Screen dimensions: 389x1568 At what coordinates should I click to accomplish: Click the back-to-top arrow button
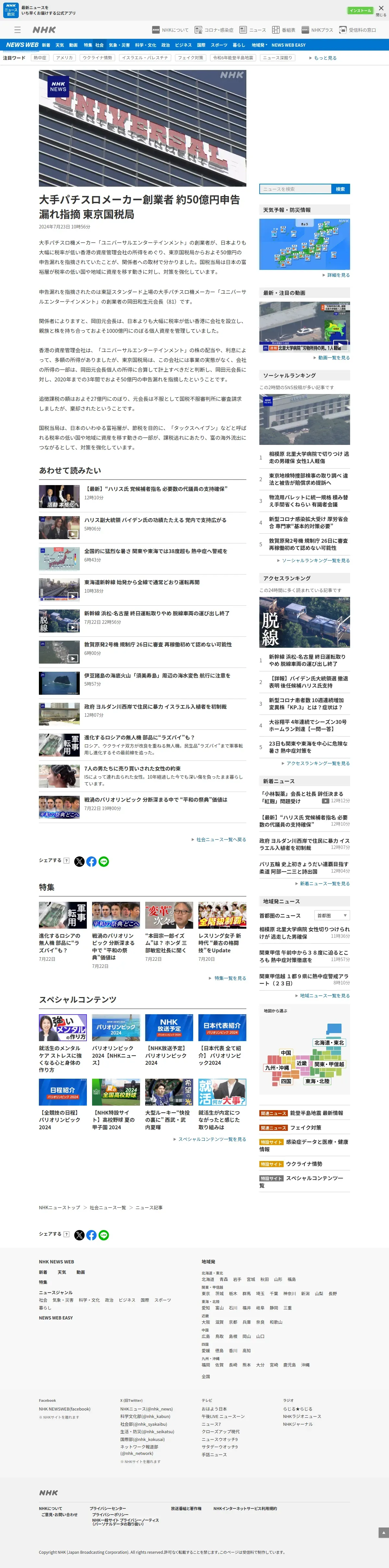tap(383, 1533)
